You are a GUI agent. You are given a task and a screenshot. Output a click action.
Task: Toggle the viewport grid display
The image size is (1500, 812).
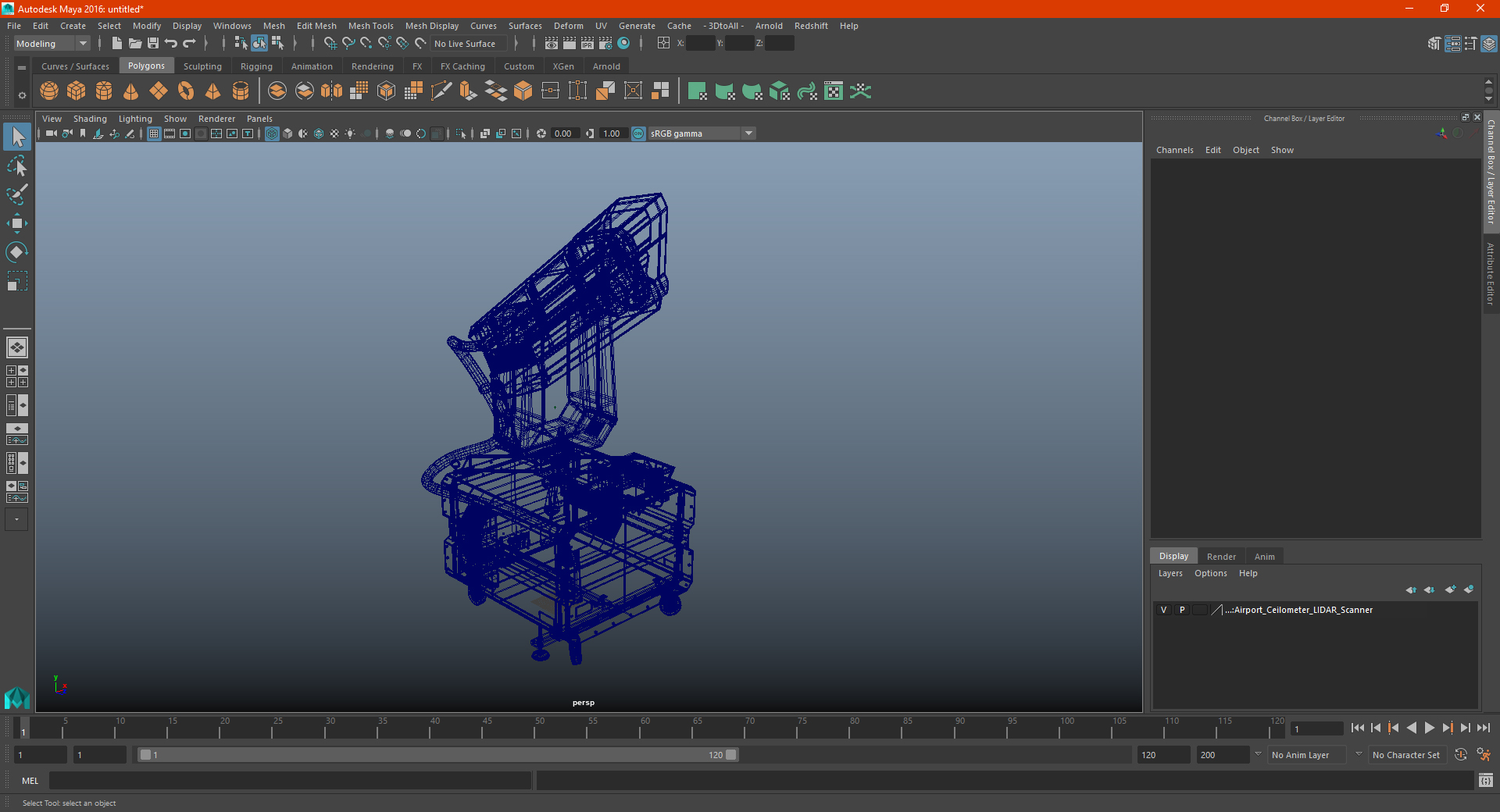(x=154, y=134)
